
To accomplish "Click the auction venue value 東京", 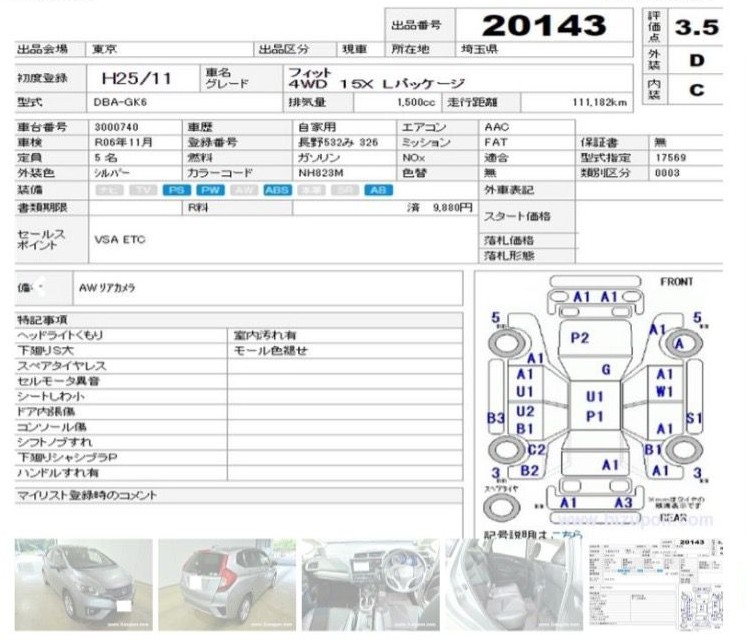I will point(105,49).
